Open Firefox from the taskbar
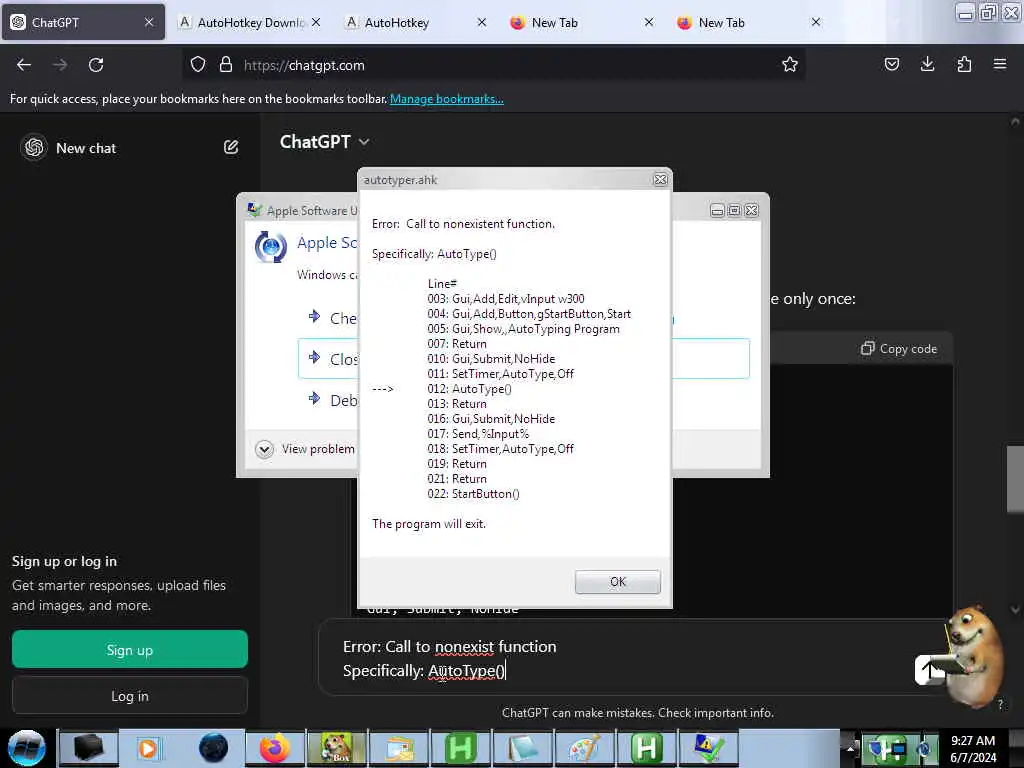This screenshot has height=768, width=1024. (x=274, y=748)
